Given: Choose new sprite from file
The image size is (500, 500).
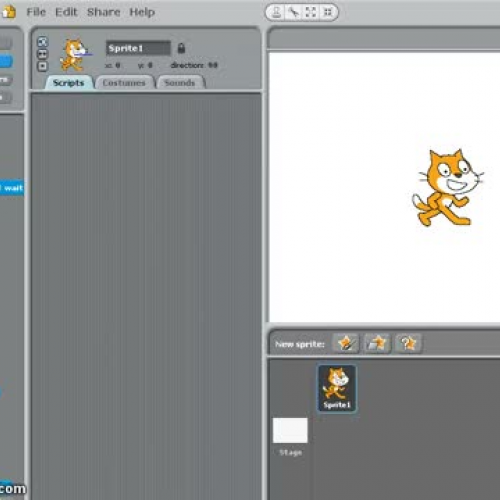Looking at the screenshot, I should [377, 343].
